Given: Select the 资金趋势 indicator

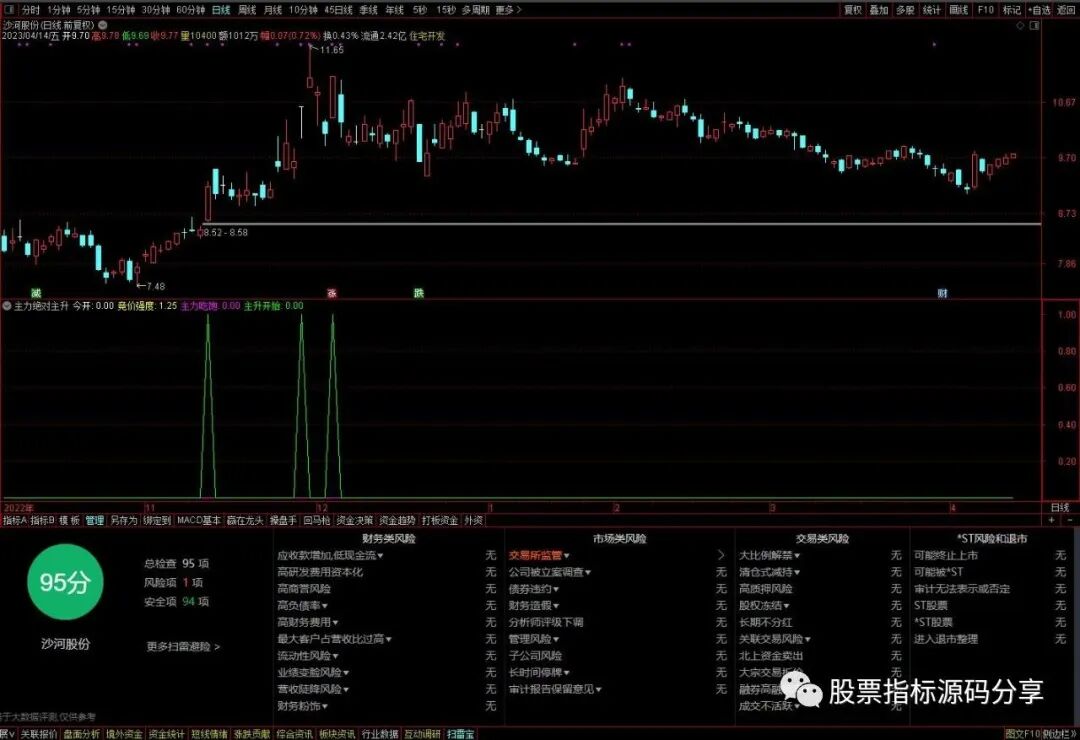Looking at the screenshot, I should [x=397, y=521].
